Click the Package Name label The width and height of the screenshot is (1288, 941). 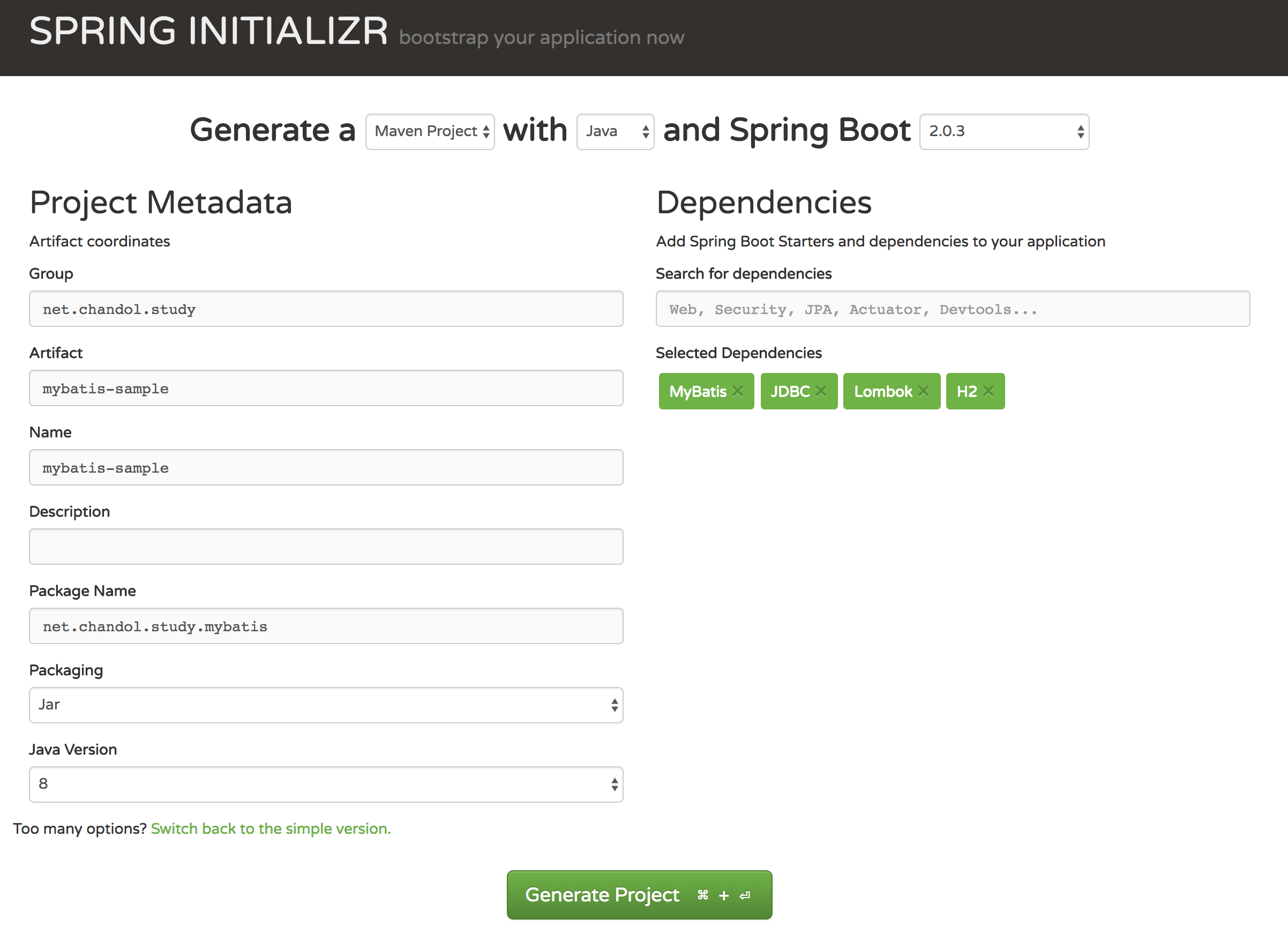[x=83, y=591]
